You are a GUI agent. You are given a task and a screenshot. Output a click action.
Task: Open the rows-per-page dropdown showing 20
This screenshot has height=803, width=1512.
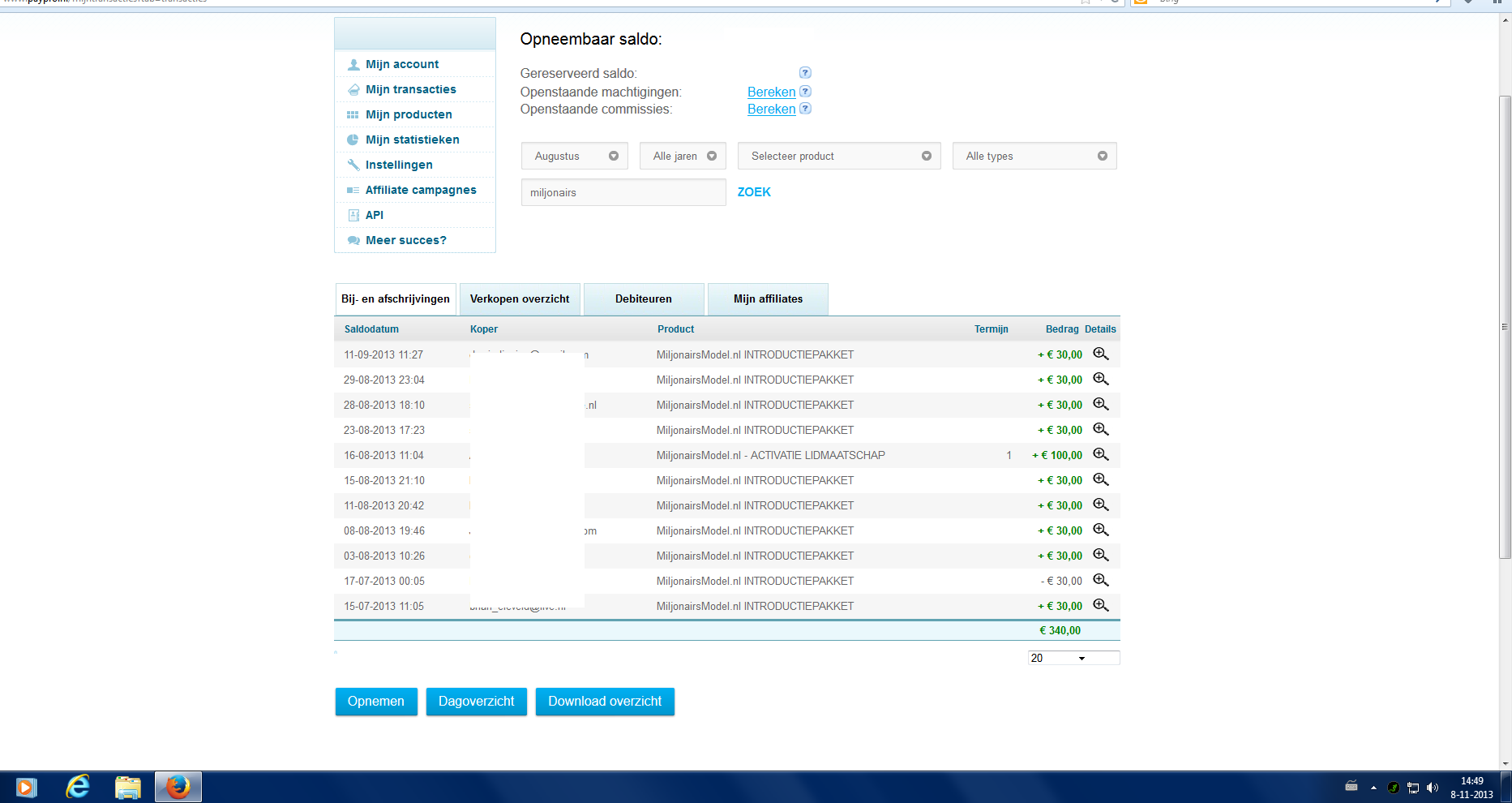tap(1073, 658)
